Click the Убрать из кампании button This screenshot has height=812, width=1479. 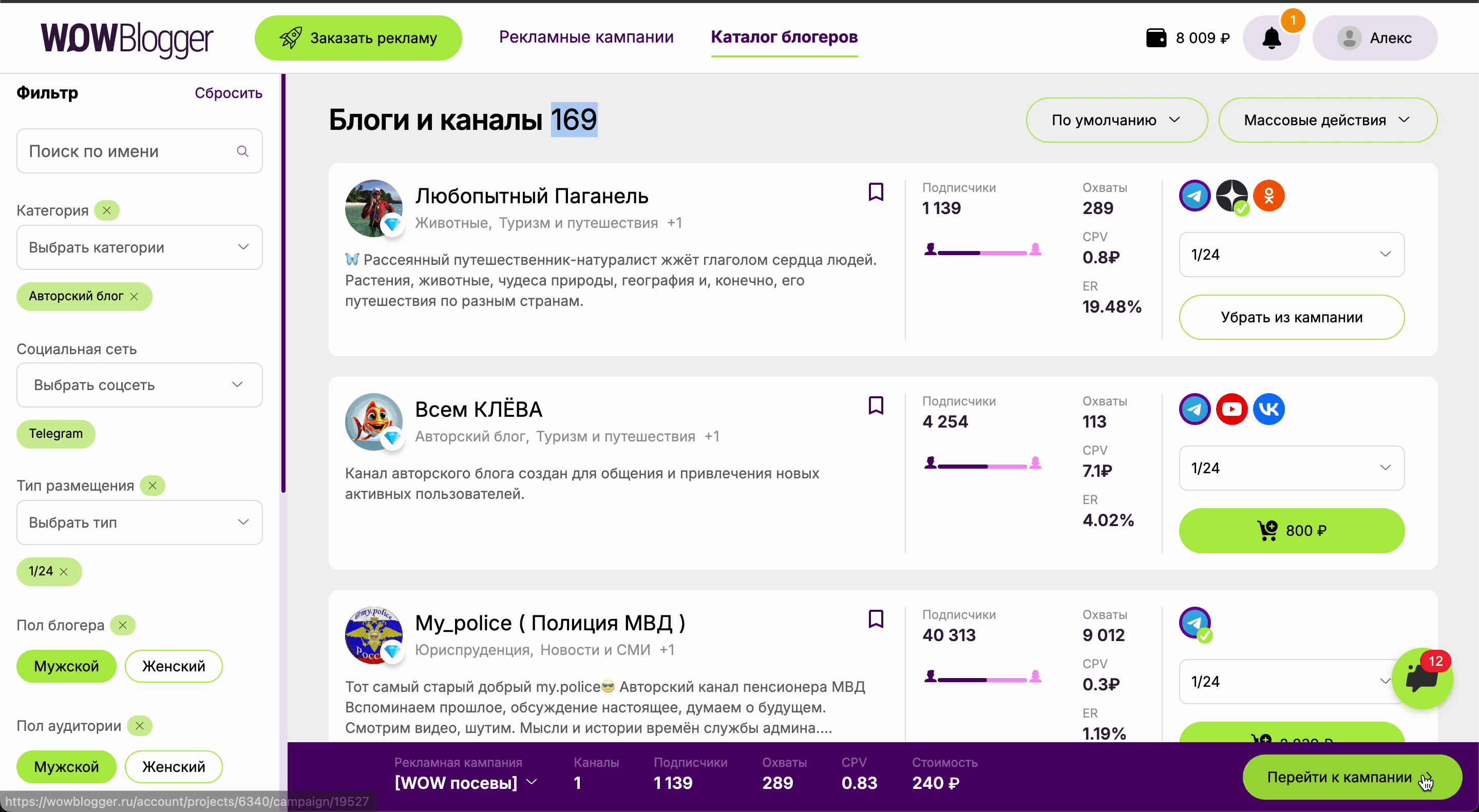(x=1291, y=317)
